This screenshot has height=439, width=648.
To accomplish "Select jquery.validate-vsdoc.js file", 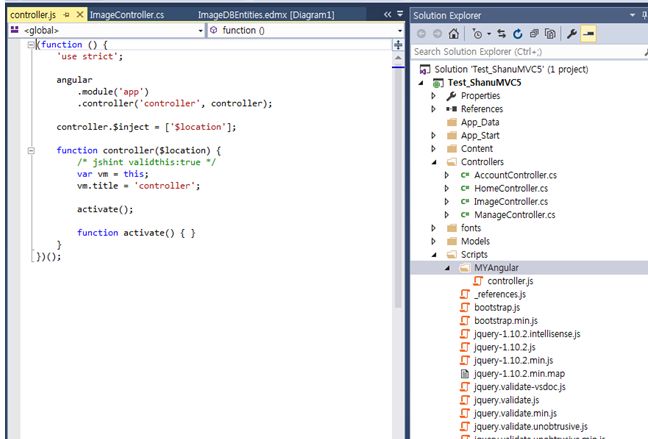I will 519,387.
